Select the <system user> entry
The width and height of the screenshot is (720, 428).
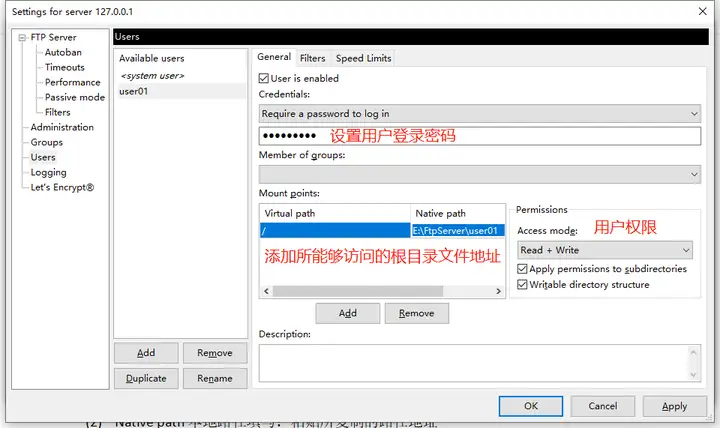[152, 76]
